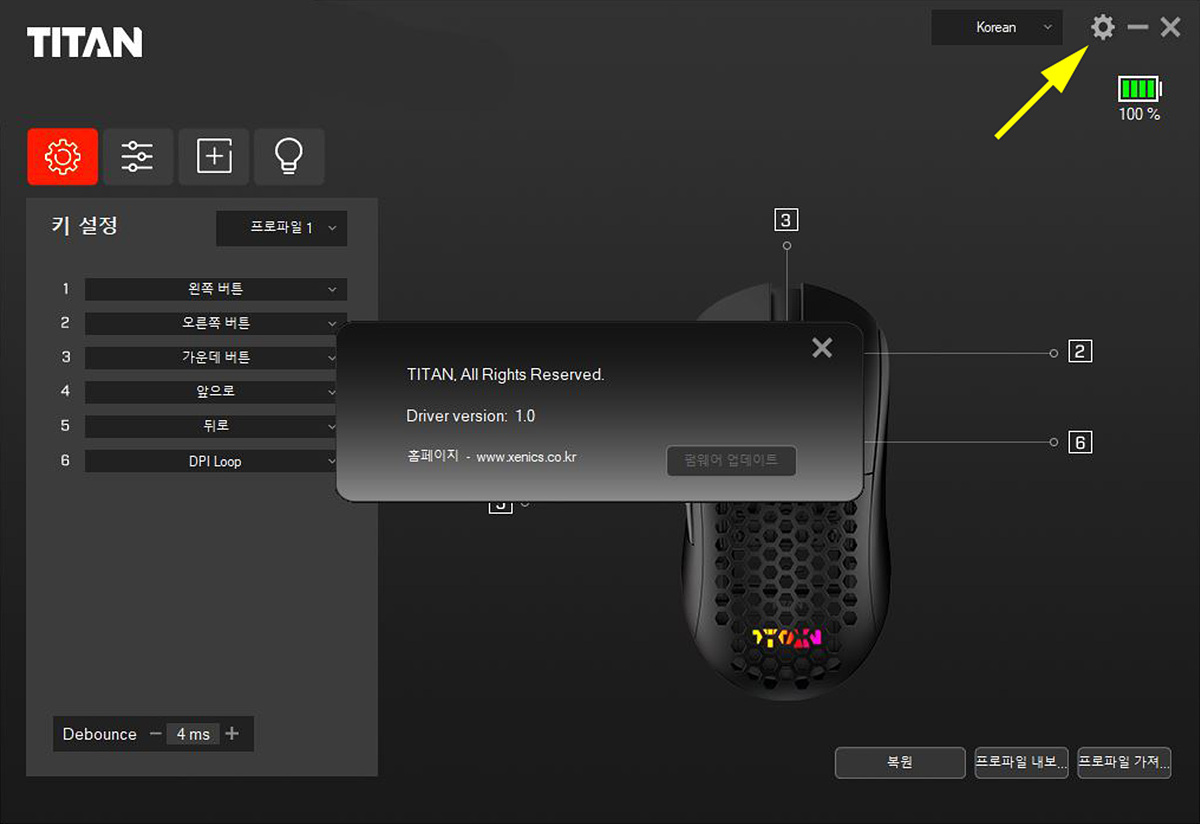Click mouse button marker 3
1200x824 pixels.
coord(786,220)
